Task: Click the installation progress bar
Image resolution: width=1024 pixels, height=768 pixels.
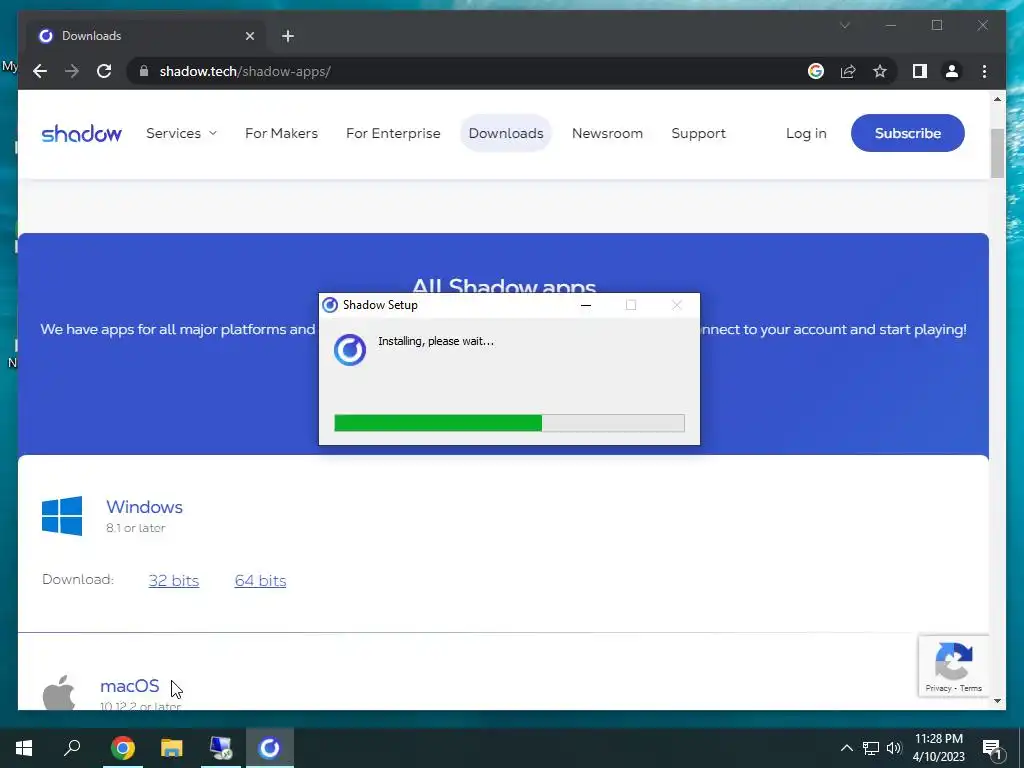Action: (509, 423)
